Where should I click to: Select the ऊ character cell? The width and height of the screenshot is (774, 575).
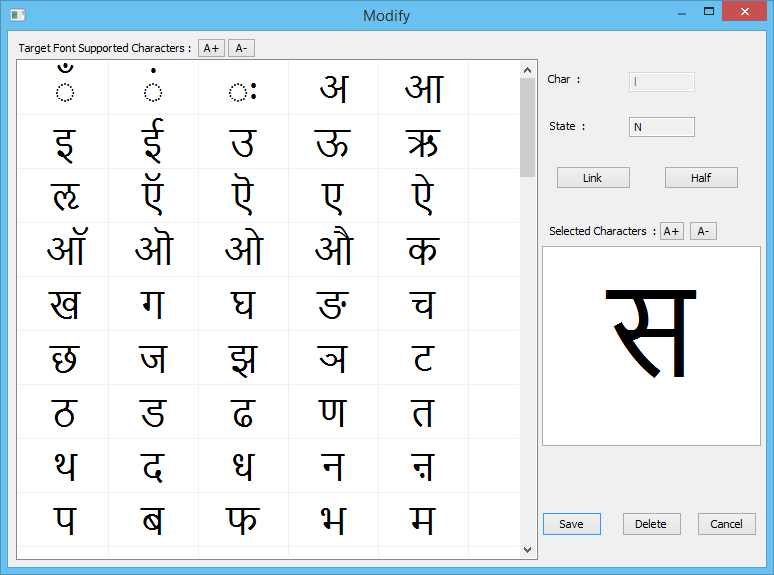coord(333,142)
